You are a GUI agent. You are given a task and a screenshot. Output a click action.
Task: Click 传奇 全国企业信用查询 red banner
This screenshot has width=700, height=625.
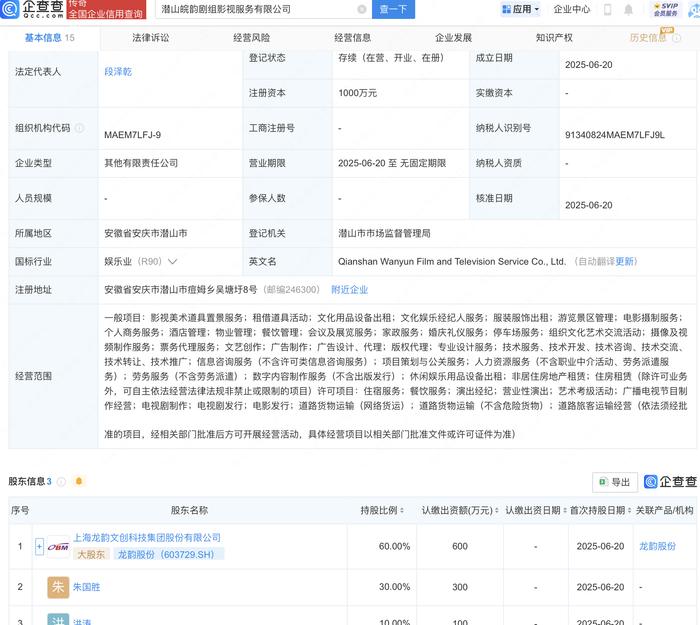(x=106, y=9)
